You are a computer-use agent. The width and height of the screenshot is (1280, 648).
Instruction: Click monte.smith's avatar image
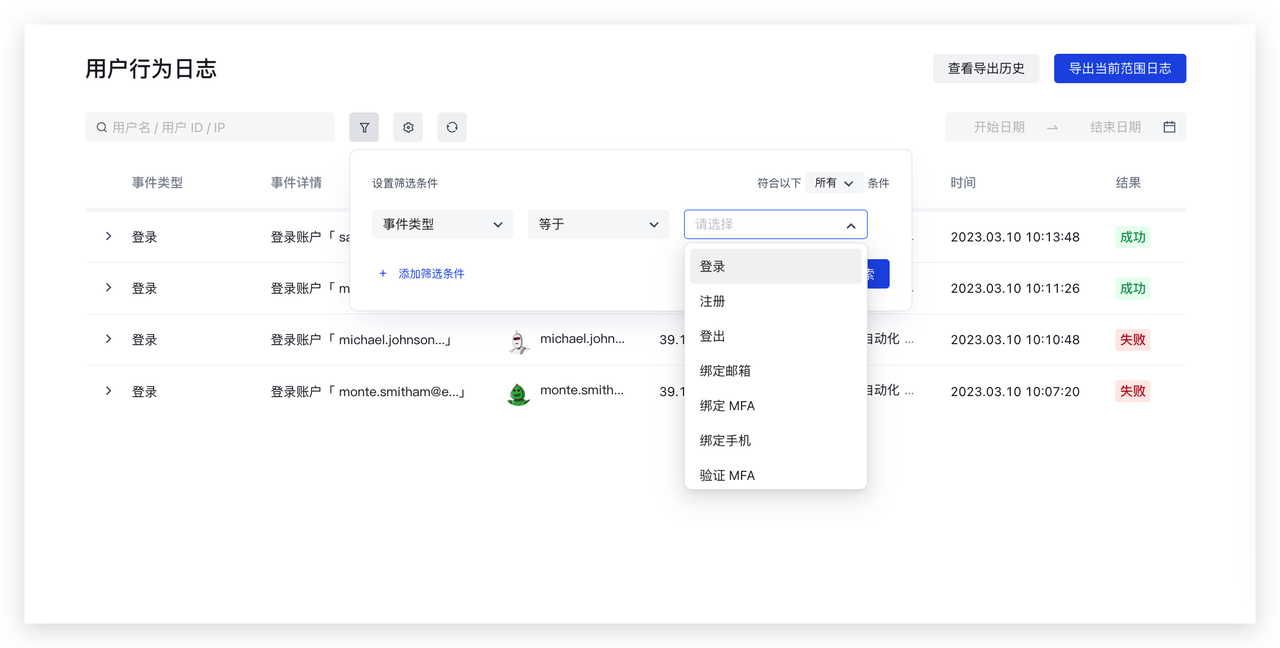(518, 391)
